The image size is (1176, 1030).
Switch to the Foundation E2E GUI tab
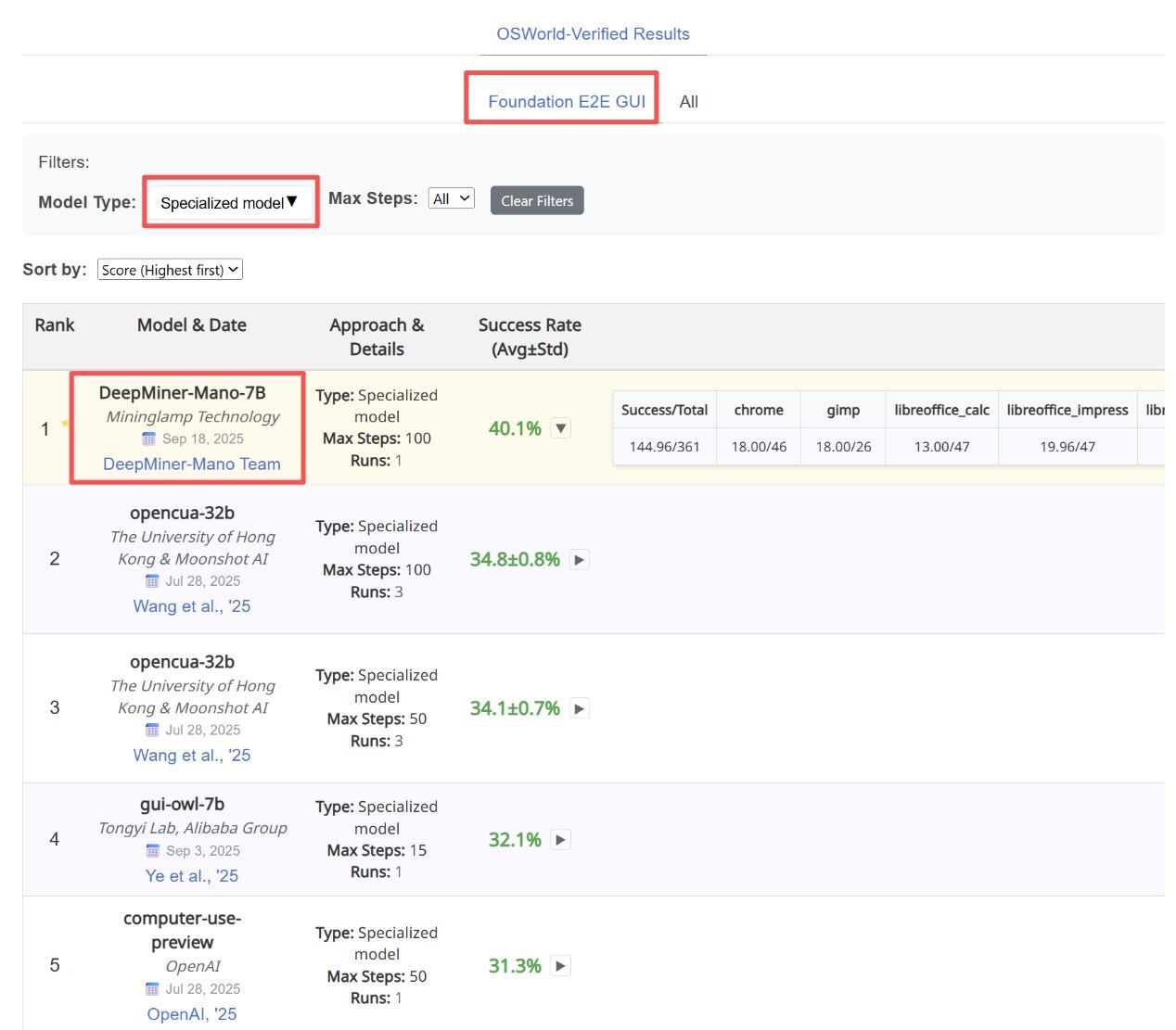(566, 101)
